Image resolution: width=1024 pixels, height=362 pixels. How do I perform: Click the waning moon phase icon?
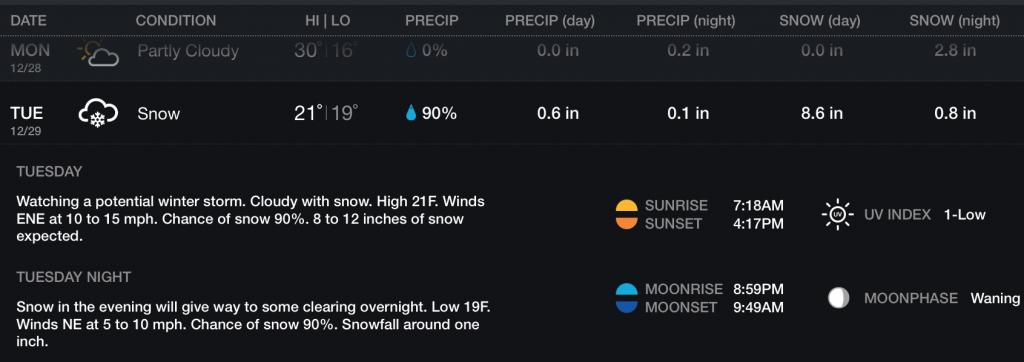click(838, 298)
